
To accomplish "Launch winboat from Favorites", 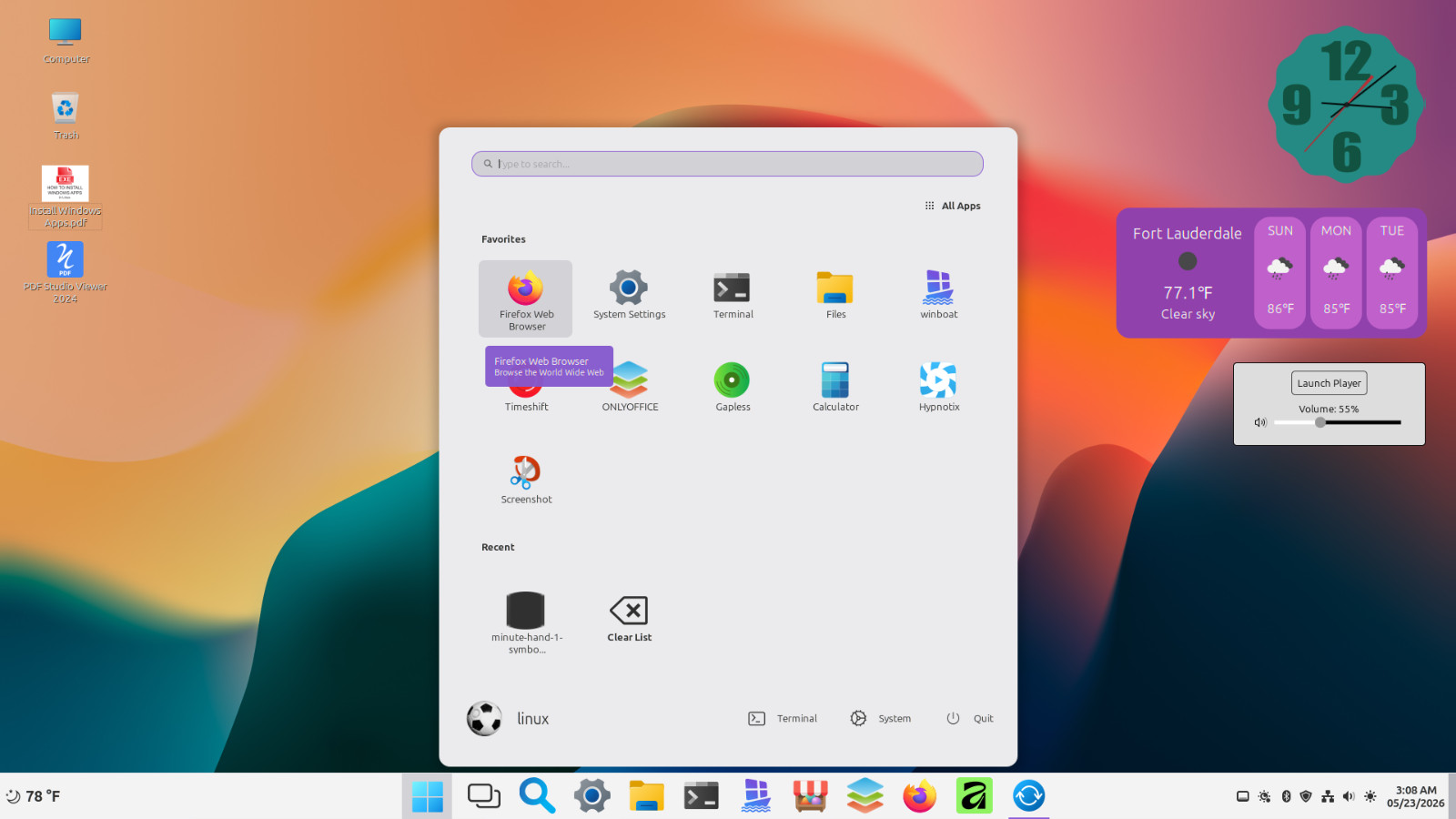I will pos(938,294).
